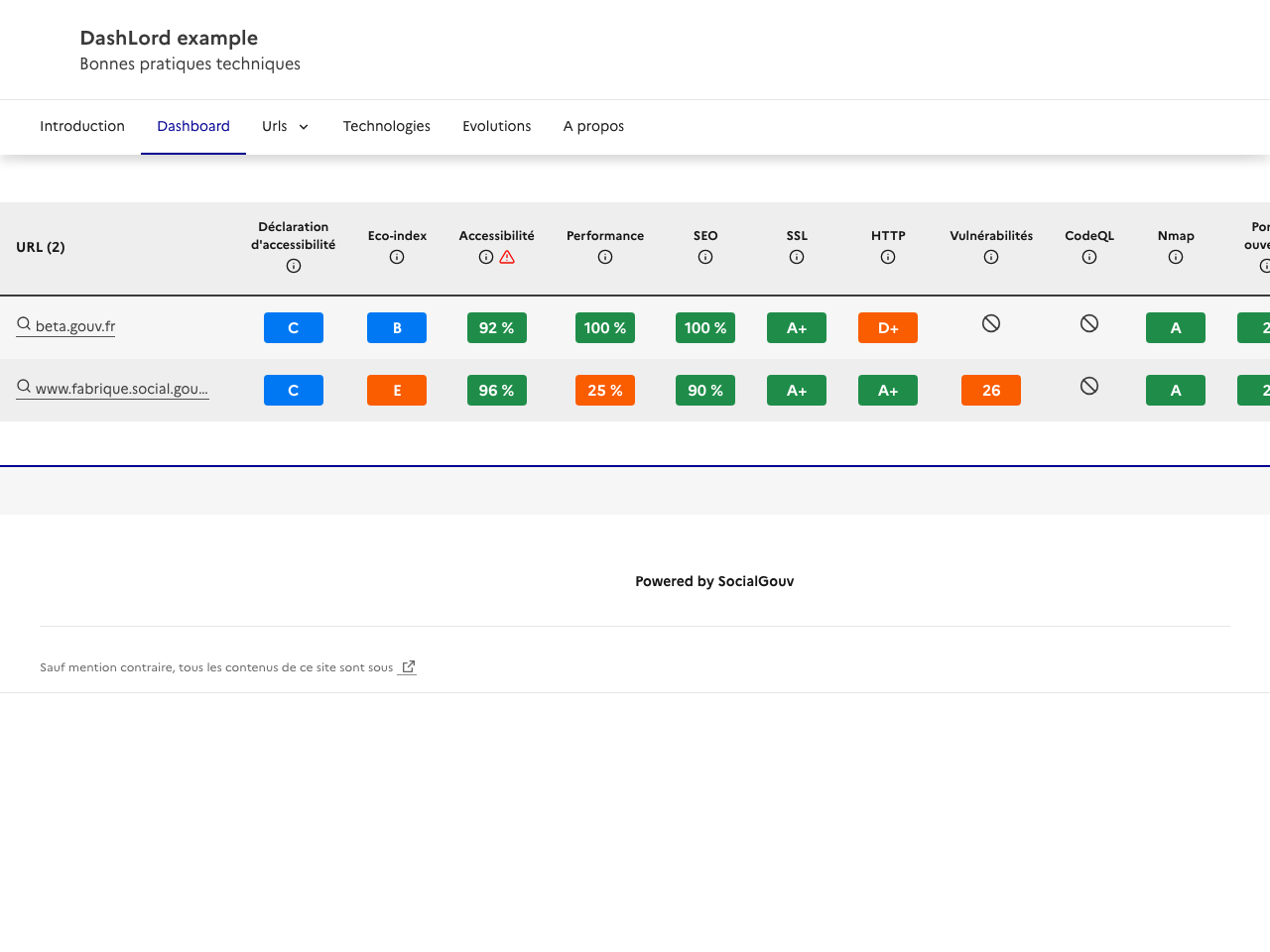
Task: Click the info icon under Nmap header
Action: point(1176,257)
